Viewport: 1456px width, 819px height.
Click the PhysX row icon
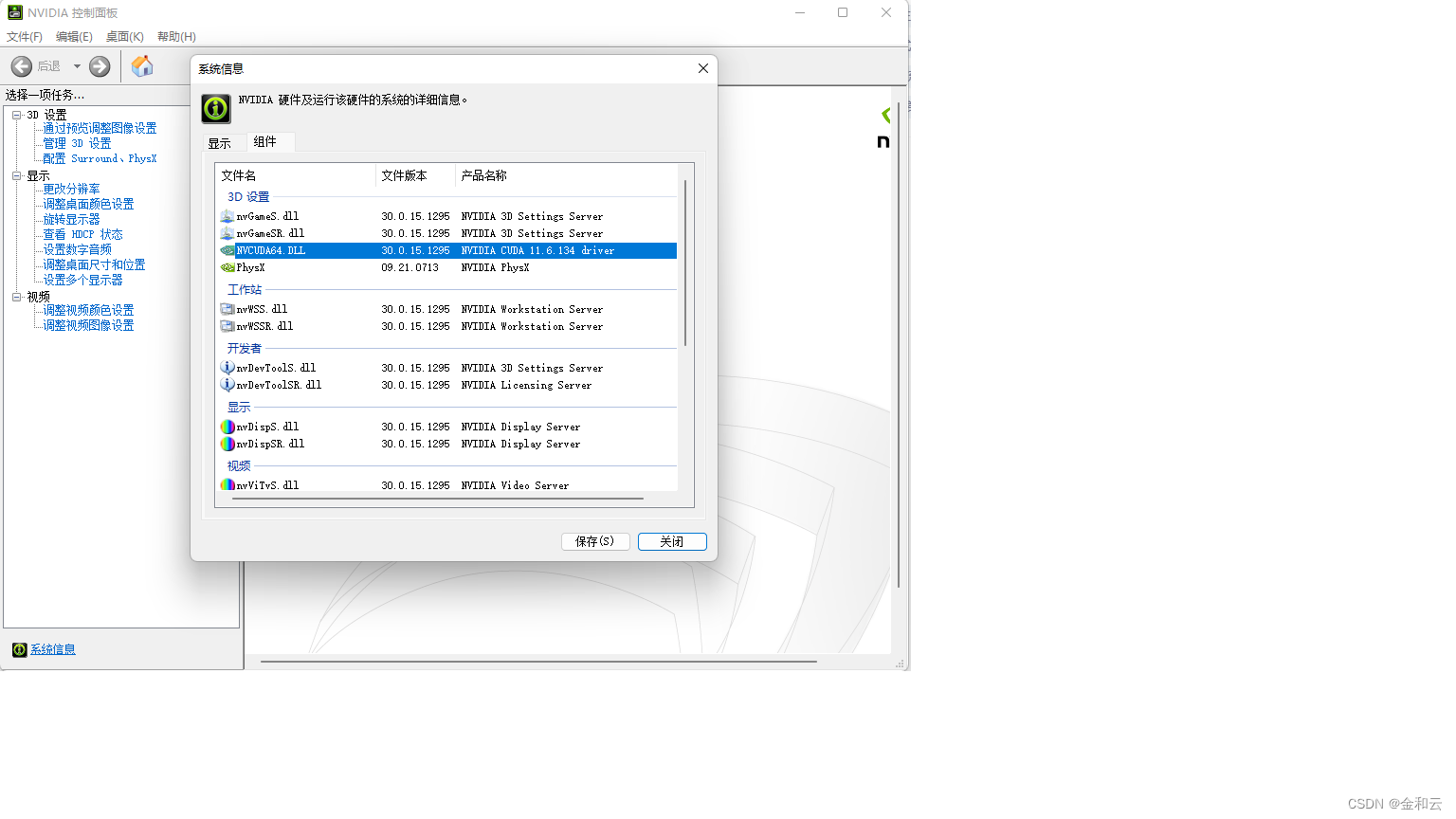click(227, 267)
